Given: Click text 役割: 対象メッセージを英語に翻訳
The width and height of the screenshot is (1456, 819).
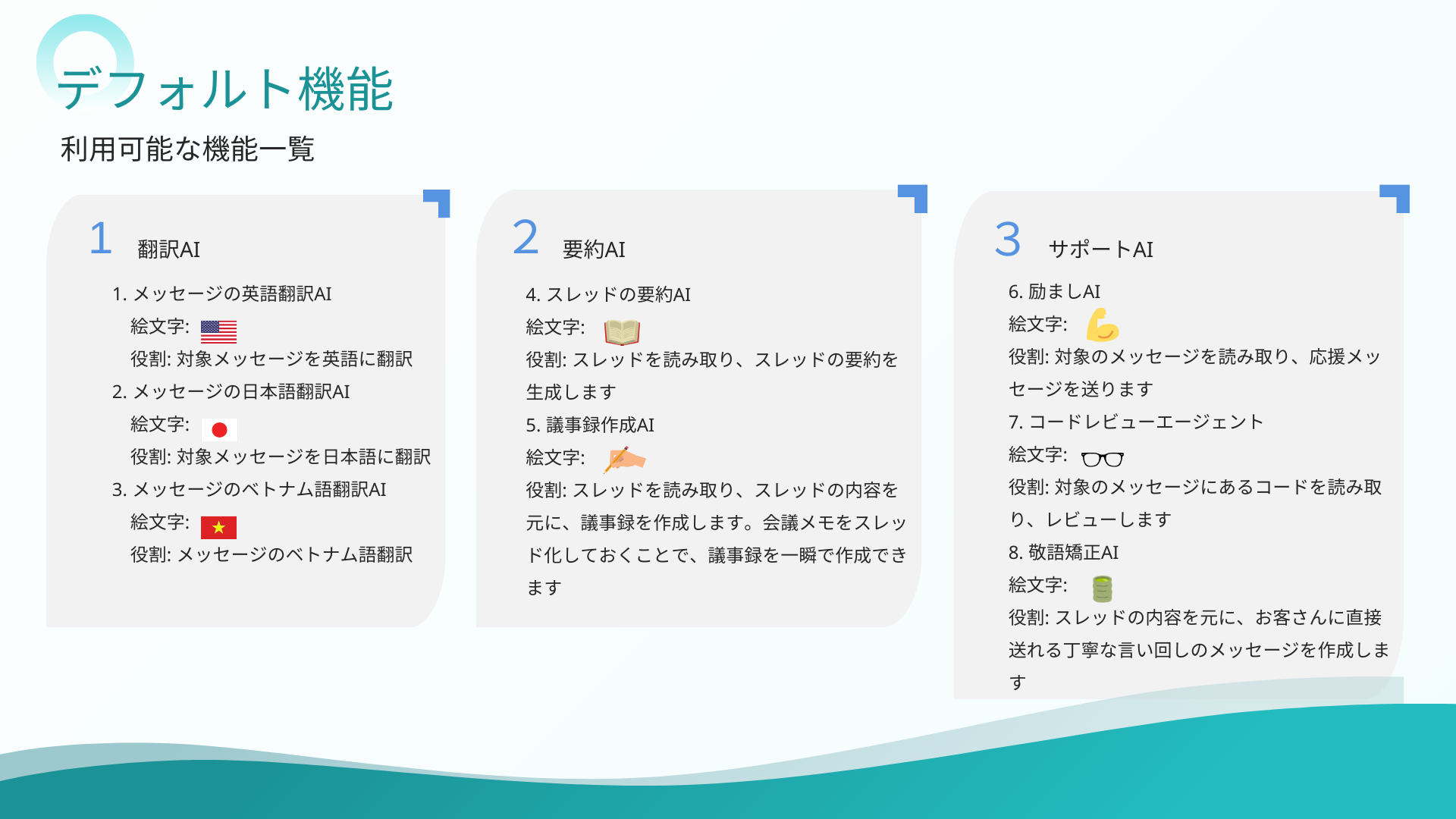Looking at the screenshot, I should (271, 359).
